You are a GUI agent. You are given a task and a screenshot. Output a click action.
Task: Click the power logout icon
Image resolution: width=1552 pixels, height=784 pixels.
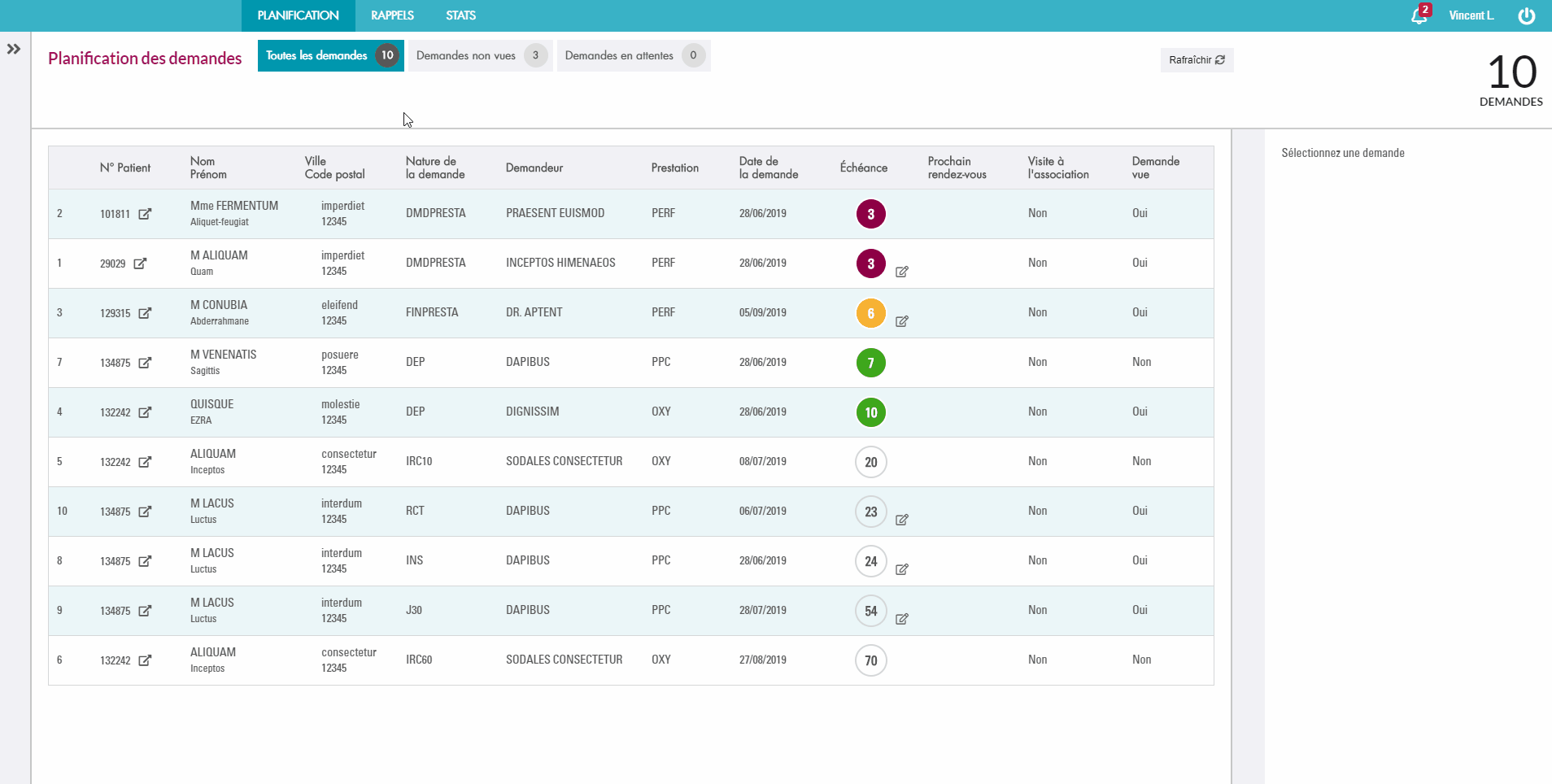tap(1526, 16)
